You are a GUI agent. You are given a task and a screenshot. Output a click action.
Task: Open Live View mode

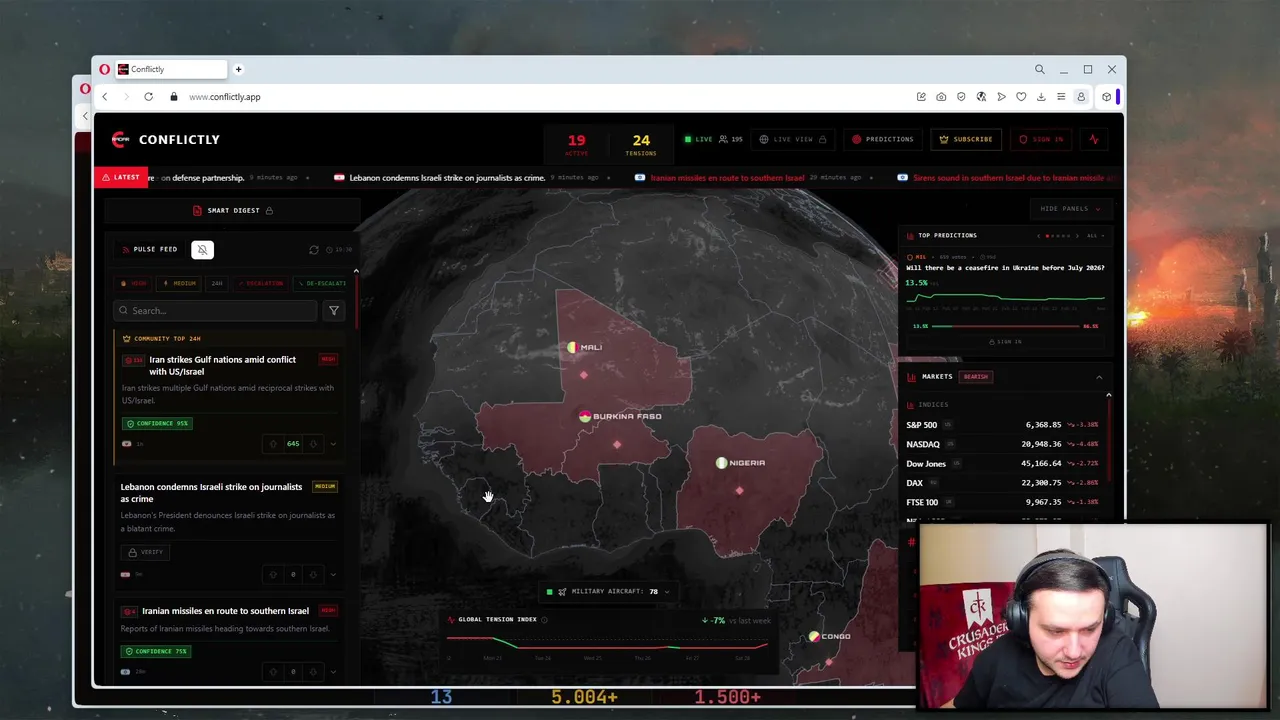tap(793, 140)
